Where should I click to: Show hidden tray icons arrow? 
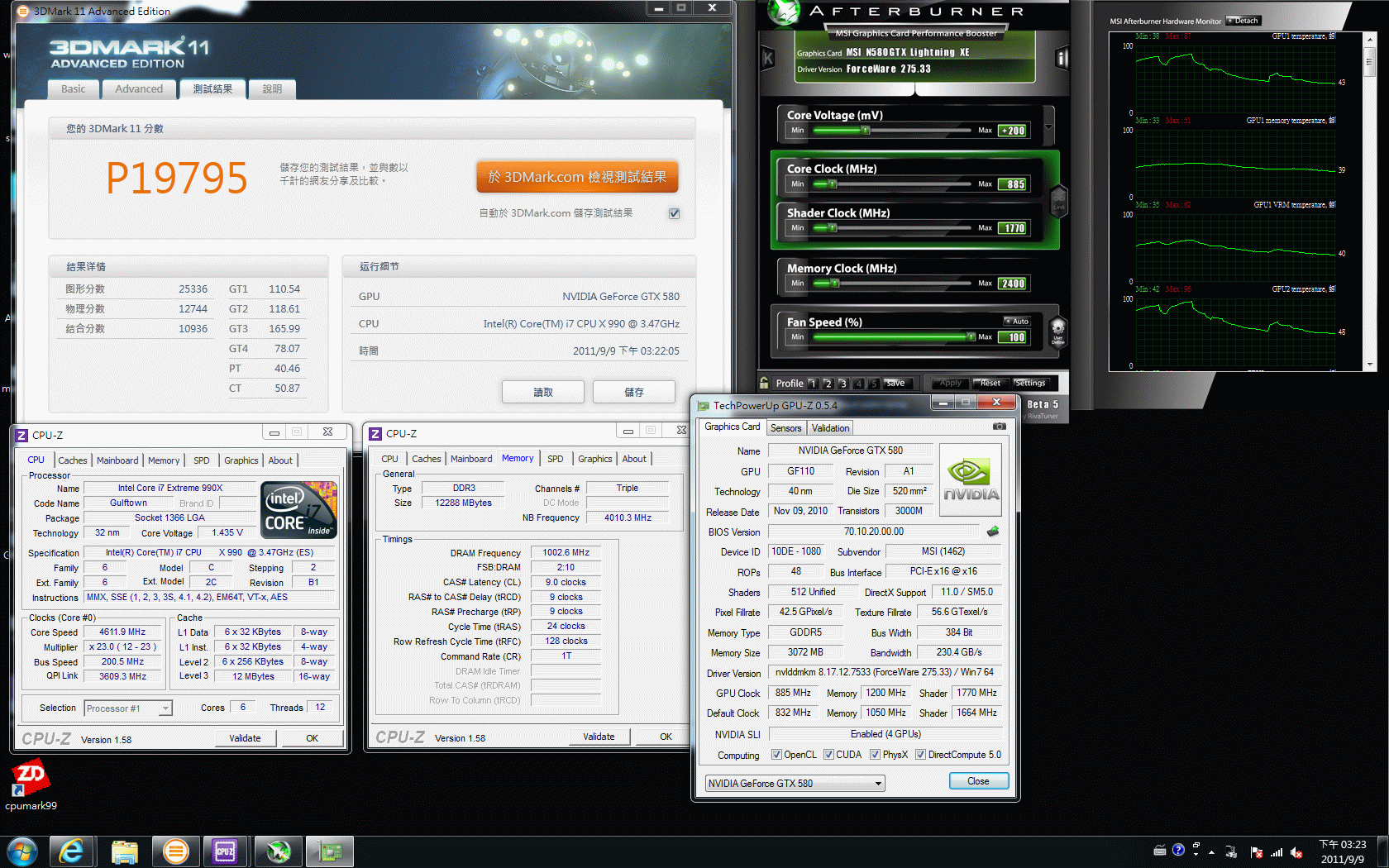pyautogui.click(x=1212, y=852)
